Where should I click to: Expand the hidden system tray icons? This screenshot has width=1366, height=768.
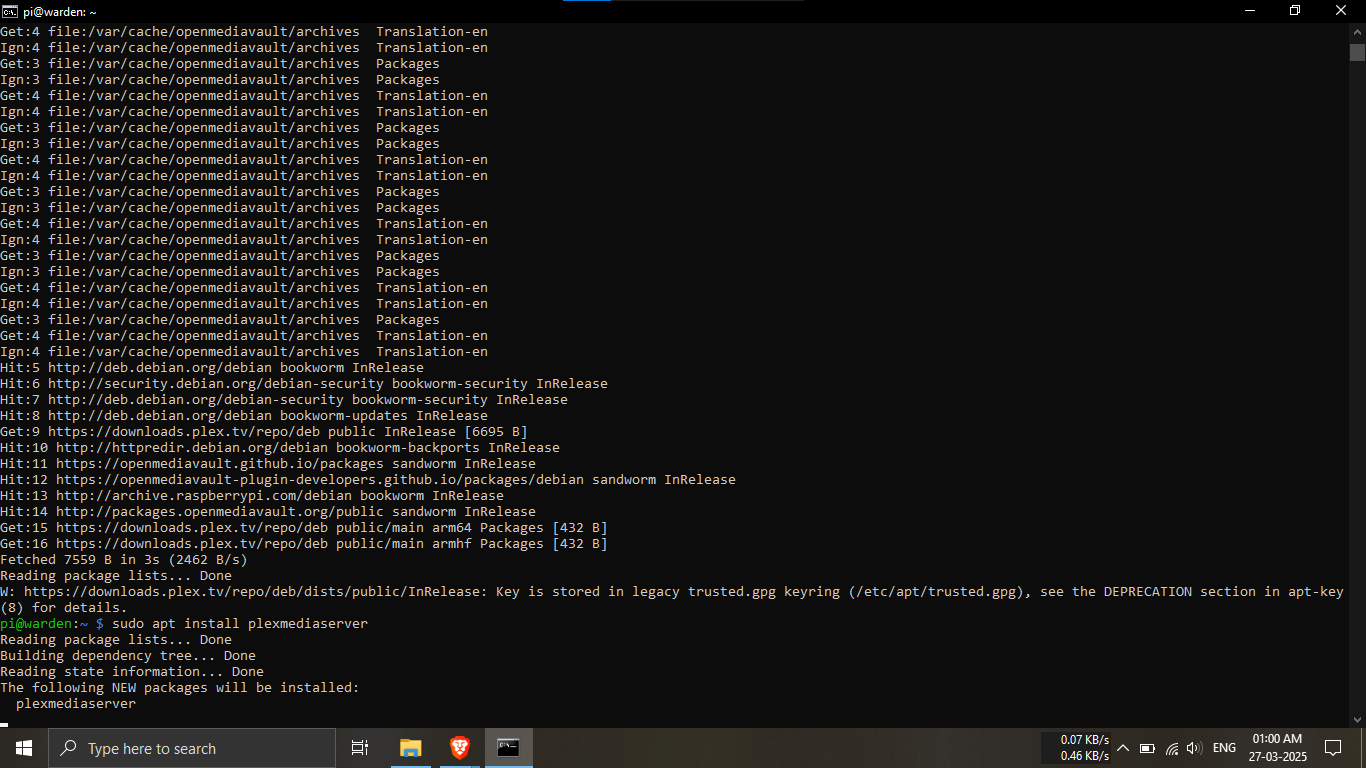[x=1122, y=748]
